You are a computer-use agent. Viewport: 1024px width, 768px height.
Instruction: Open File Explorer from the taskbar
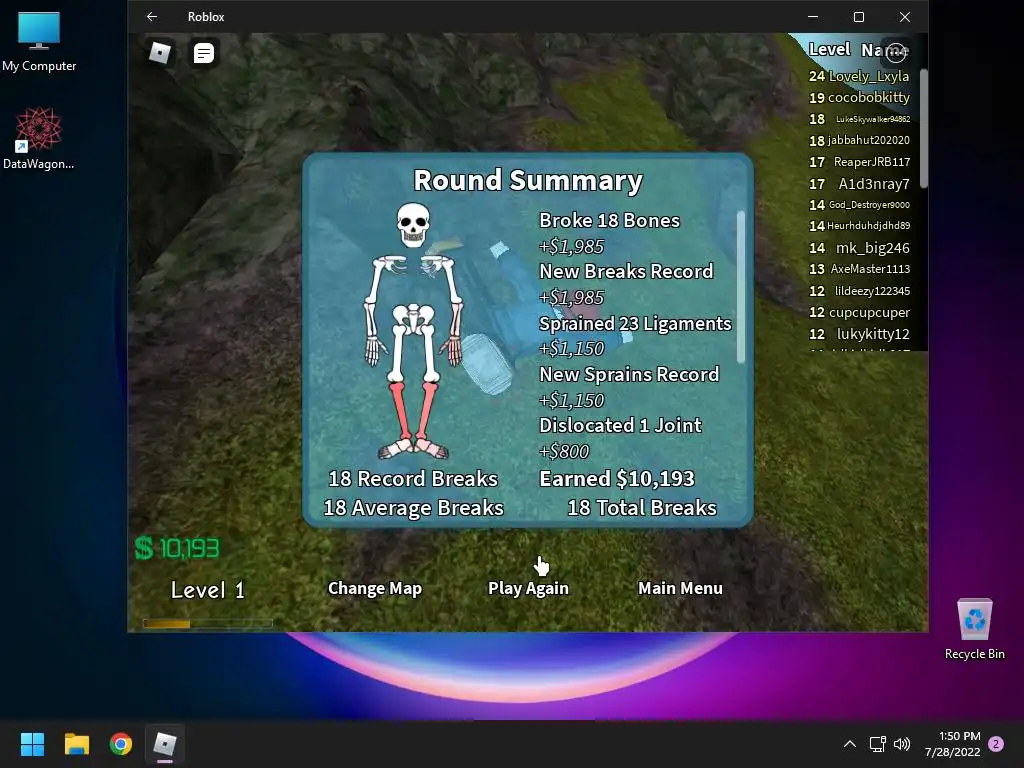point(76,744)
